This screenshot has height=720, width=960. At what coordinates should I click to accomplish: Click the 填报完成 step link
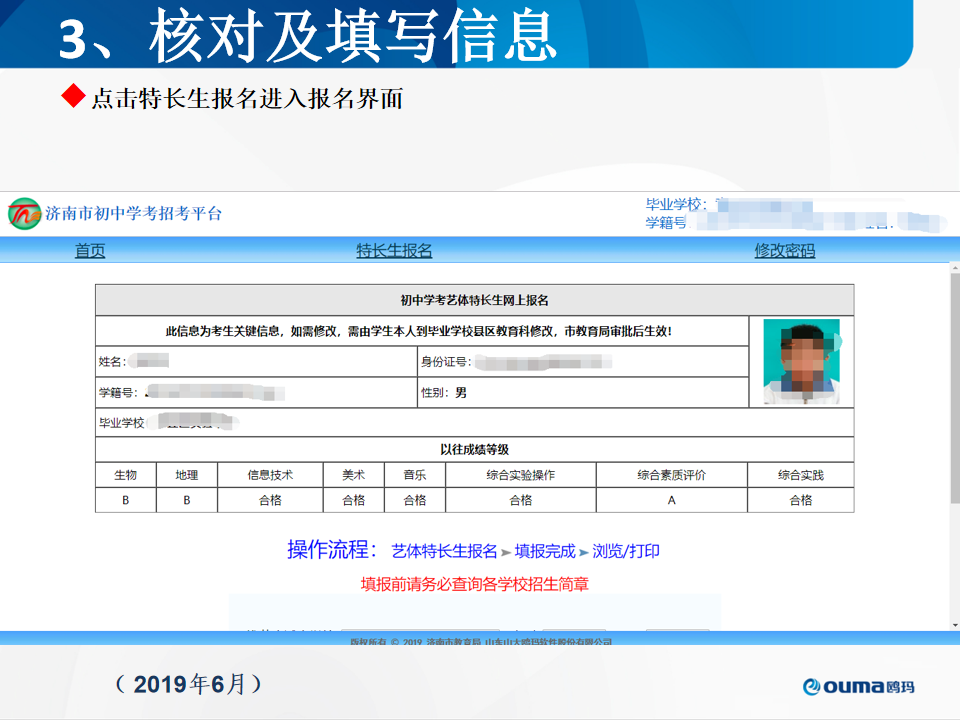click(x=545, y=551)
